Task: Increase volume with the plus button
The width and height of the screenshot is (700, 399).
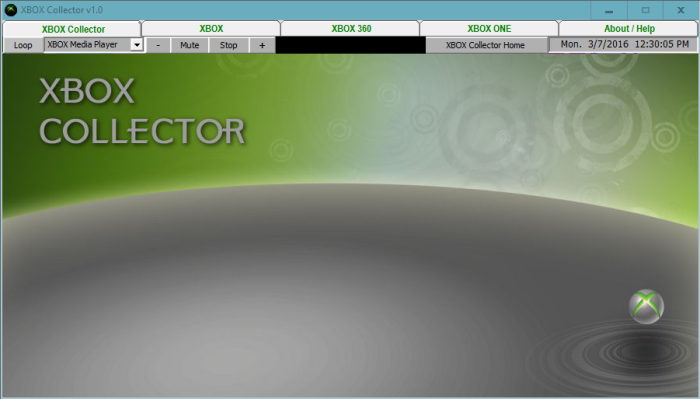Action: [x=262, y=45]
